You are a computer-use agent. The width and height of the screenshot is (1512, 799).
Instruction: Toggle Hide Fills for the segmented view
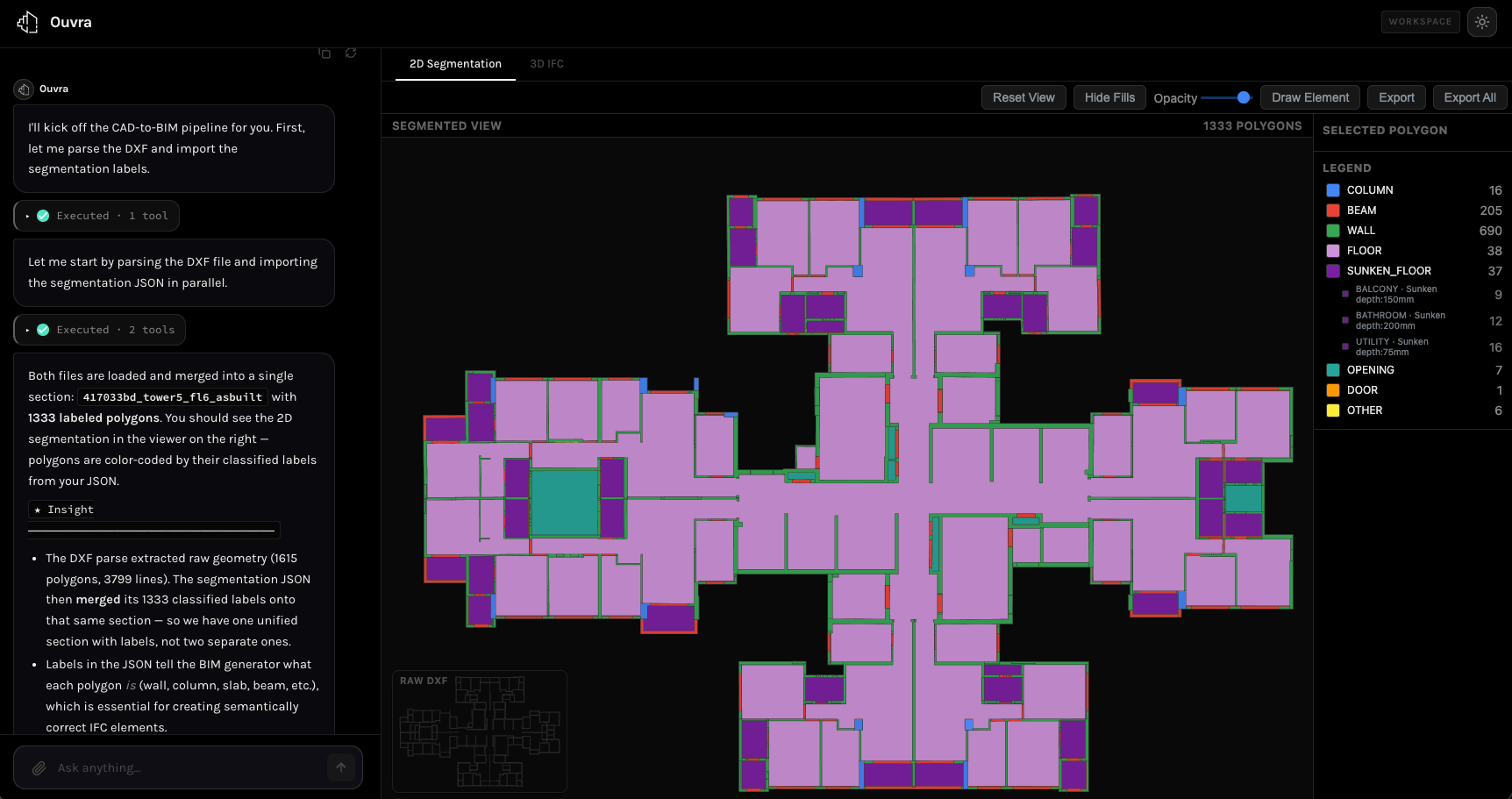(1109, 97)
